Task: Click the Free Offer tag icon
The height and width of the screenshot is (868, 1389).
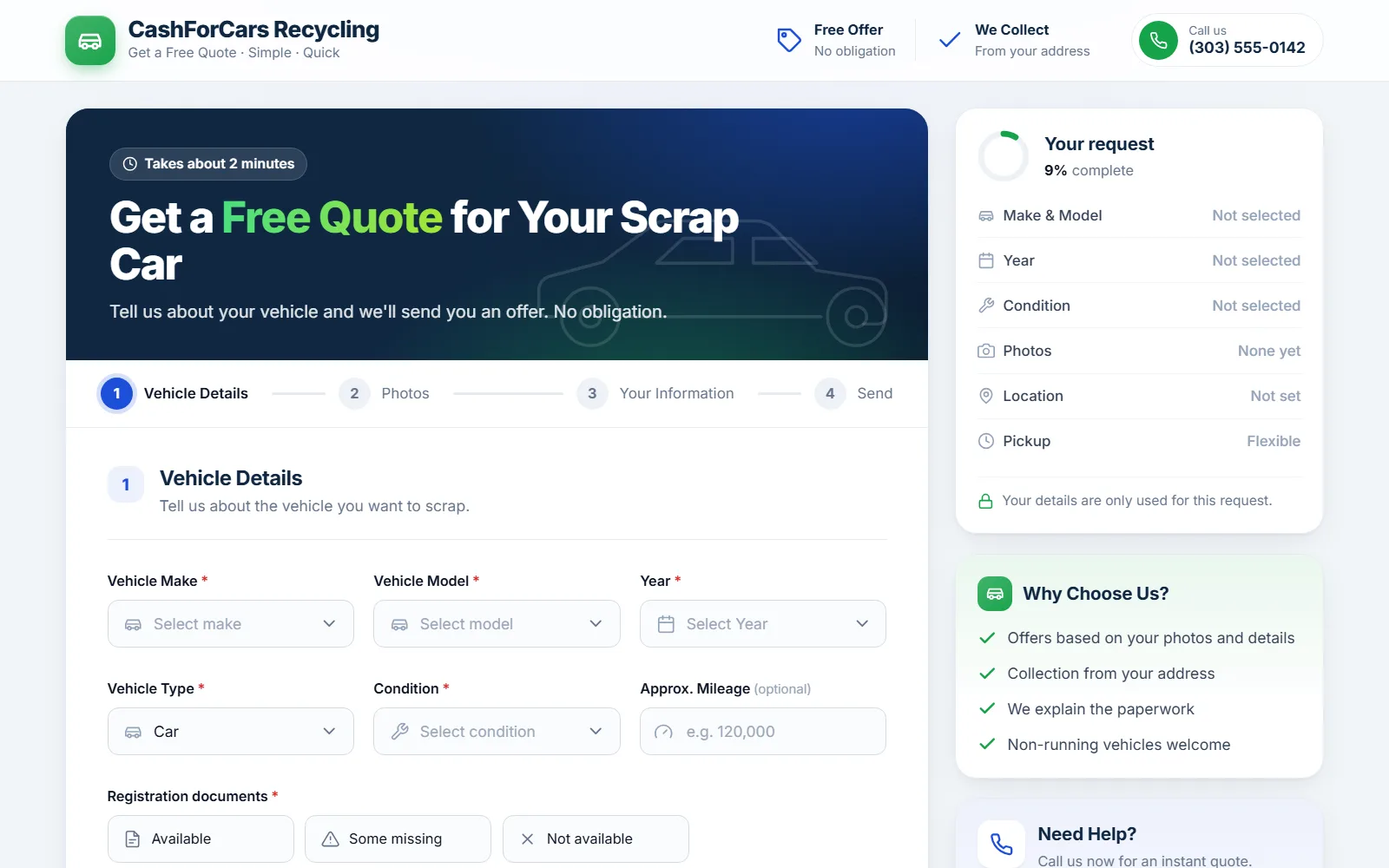Action: (x=788, y=40)
